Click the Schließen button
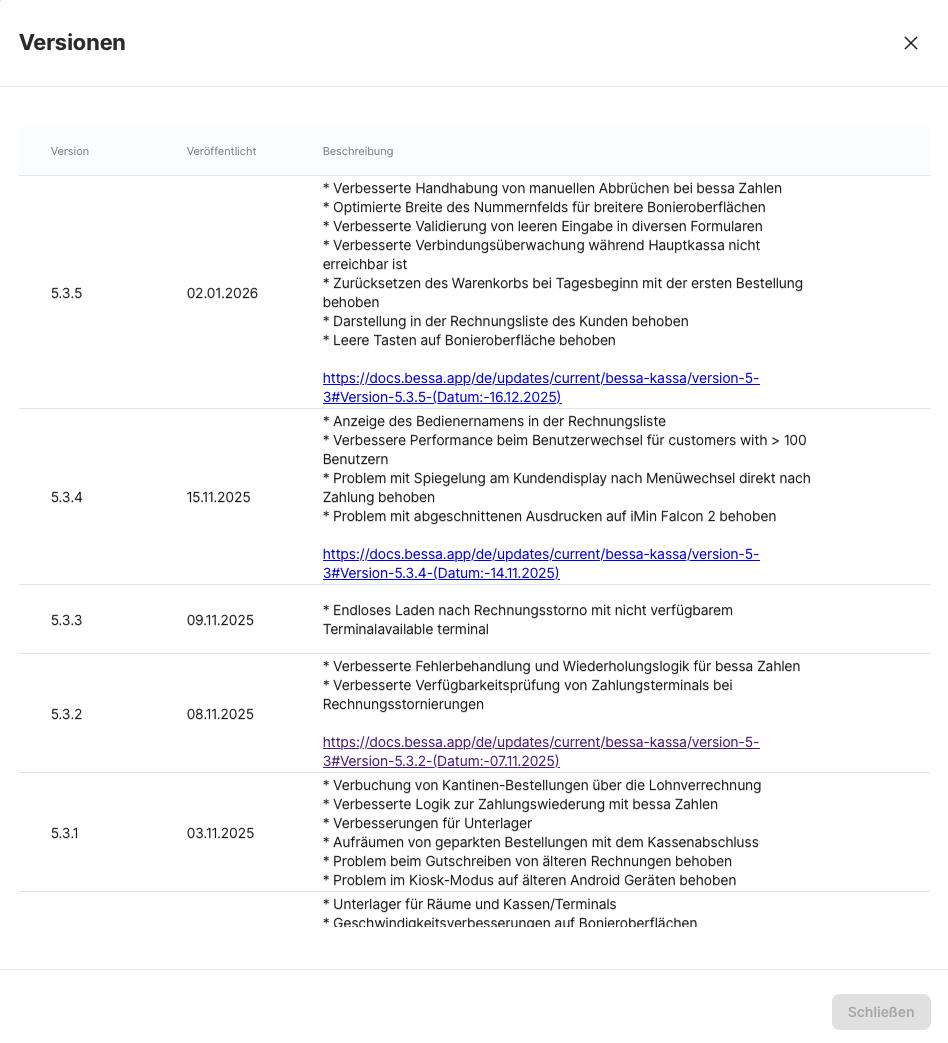This screenshot has height=1043, width=948. click(x=880, y=1012)
